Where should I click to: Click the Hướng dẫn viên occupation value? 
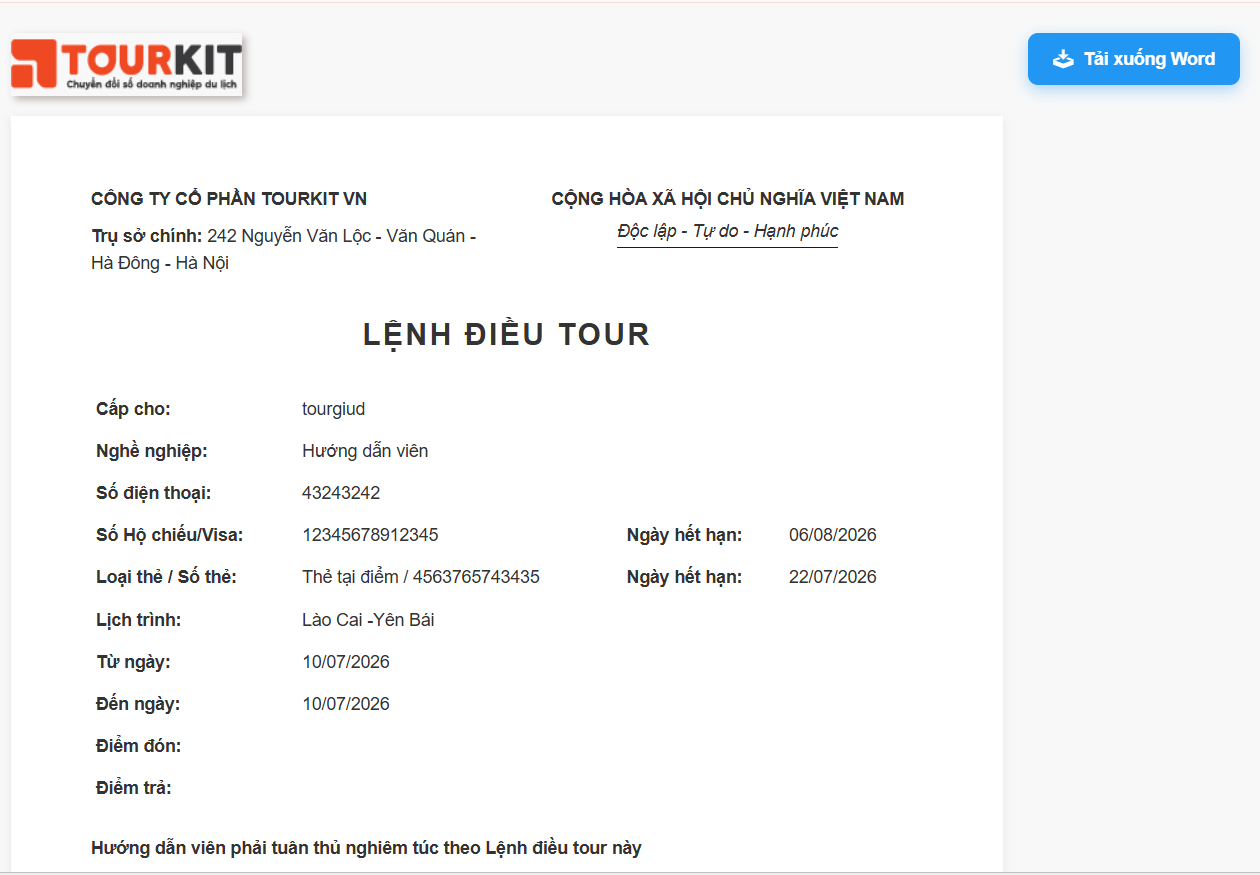click(x=365, y=451)
